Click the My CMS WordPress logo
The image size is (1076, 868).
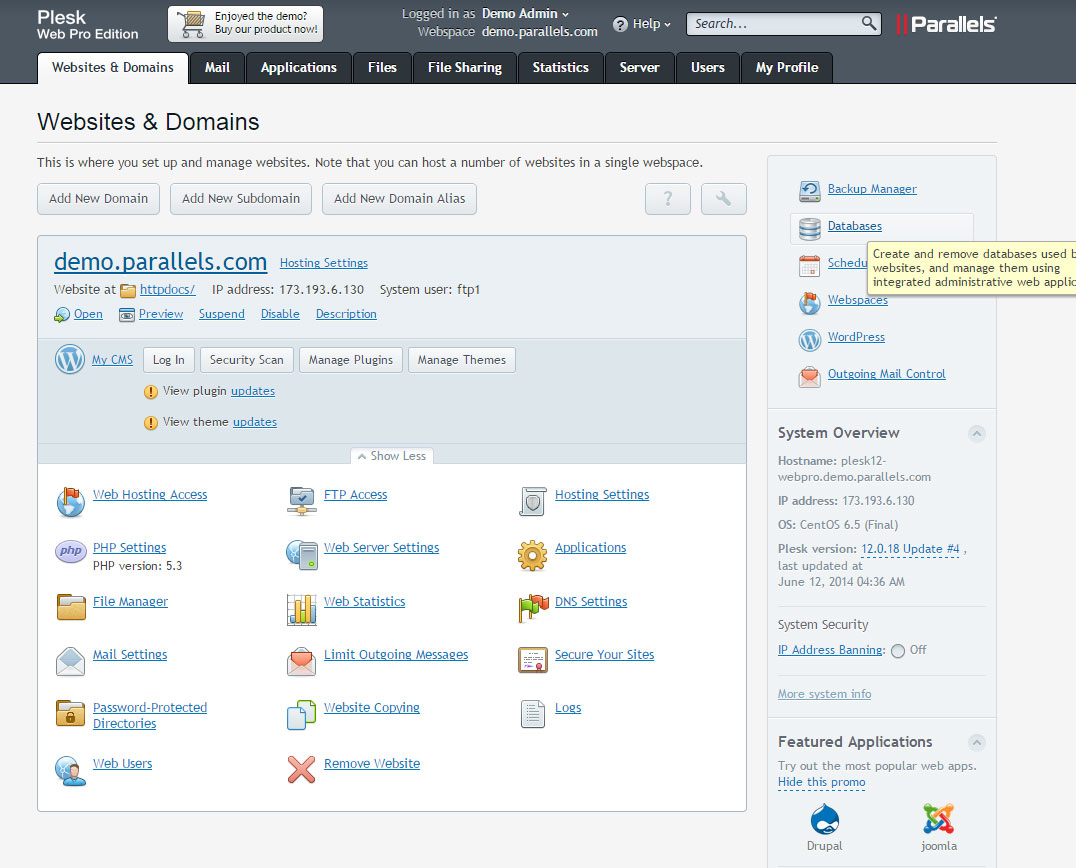point(70,360)
